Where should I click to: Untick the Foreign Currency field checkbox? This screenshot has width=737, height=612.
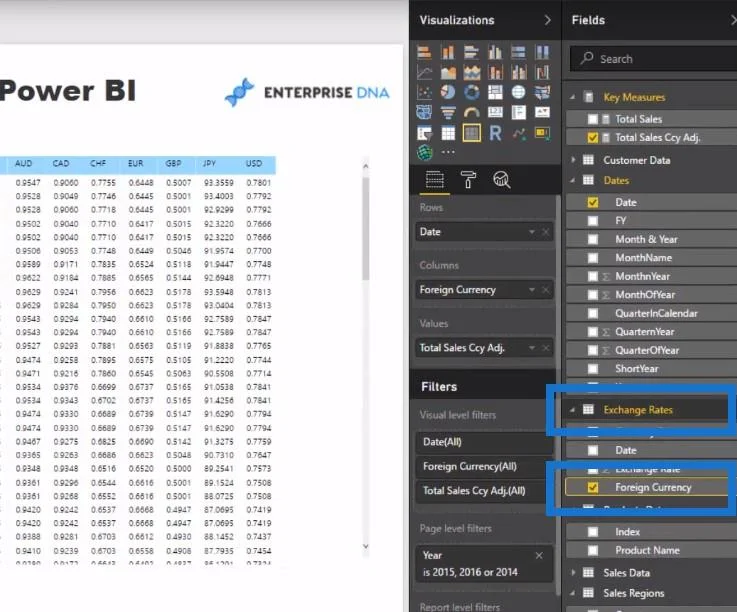click(x=593, y=487)
